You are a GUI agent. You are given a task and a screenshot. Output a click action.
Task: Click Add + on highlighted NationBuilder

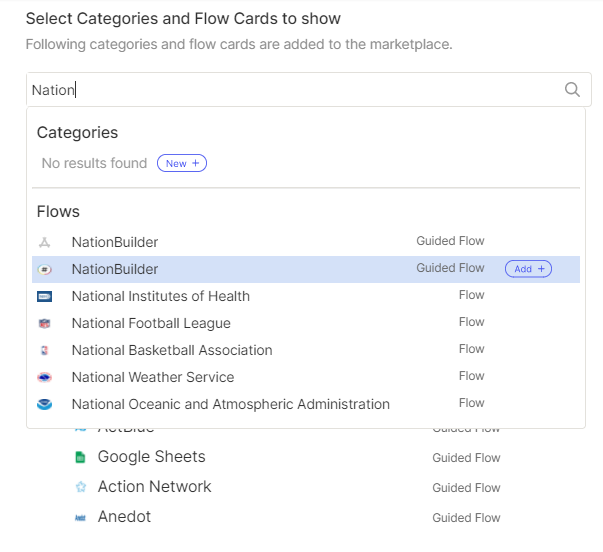coord(528,268)
